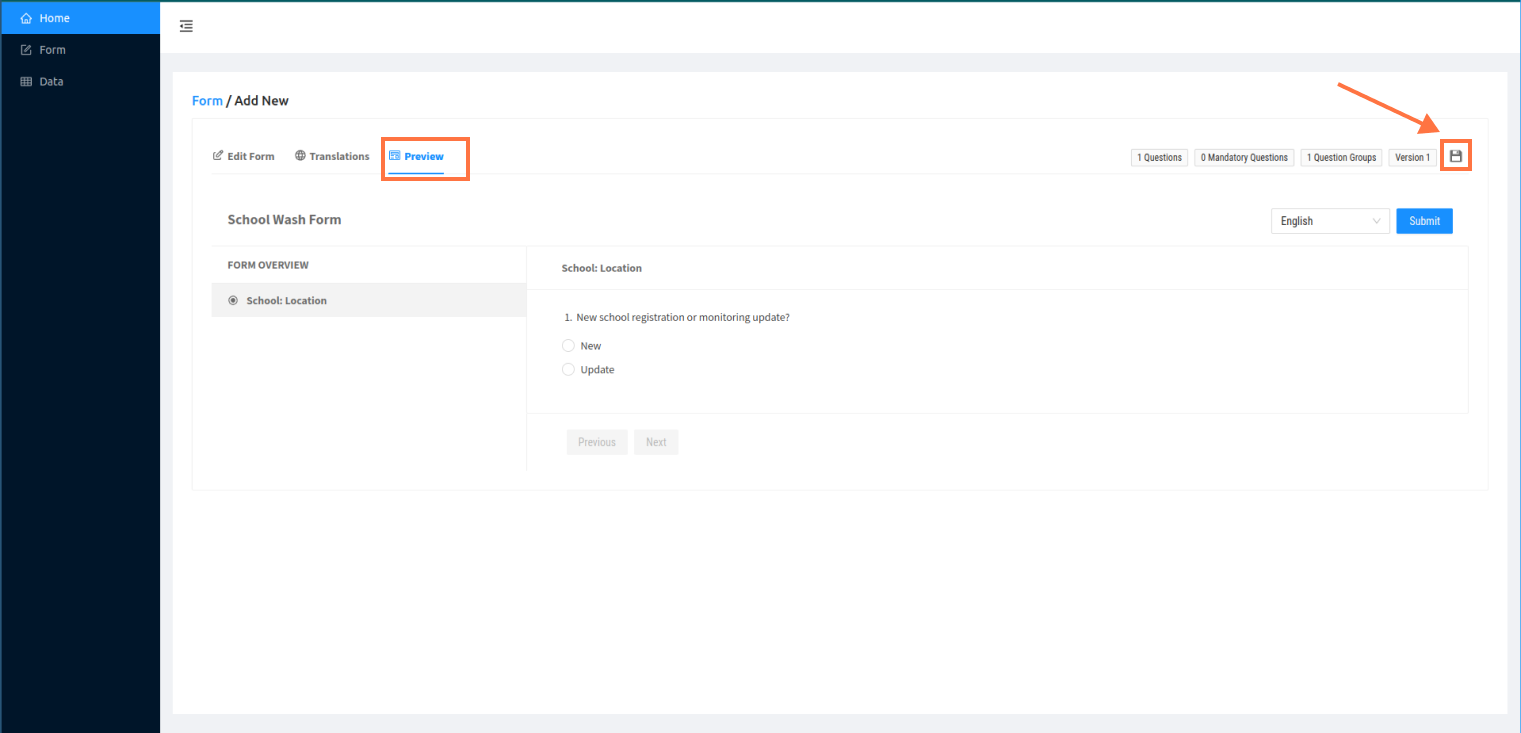This screenshot has width=1521, height=733.
Task: Open the English language dropdown
Action: point(1330,221)
